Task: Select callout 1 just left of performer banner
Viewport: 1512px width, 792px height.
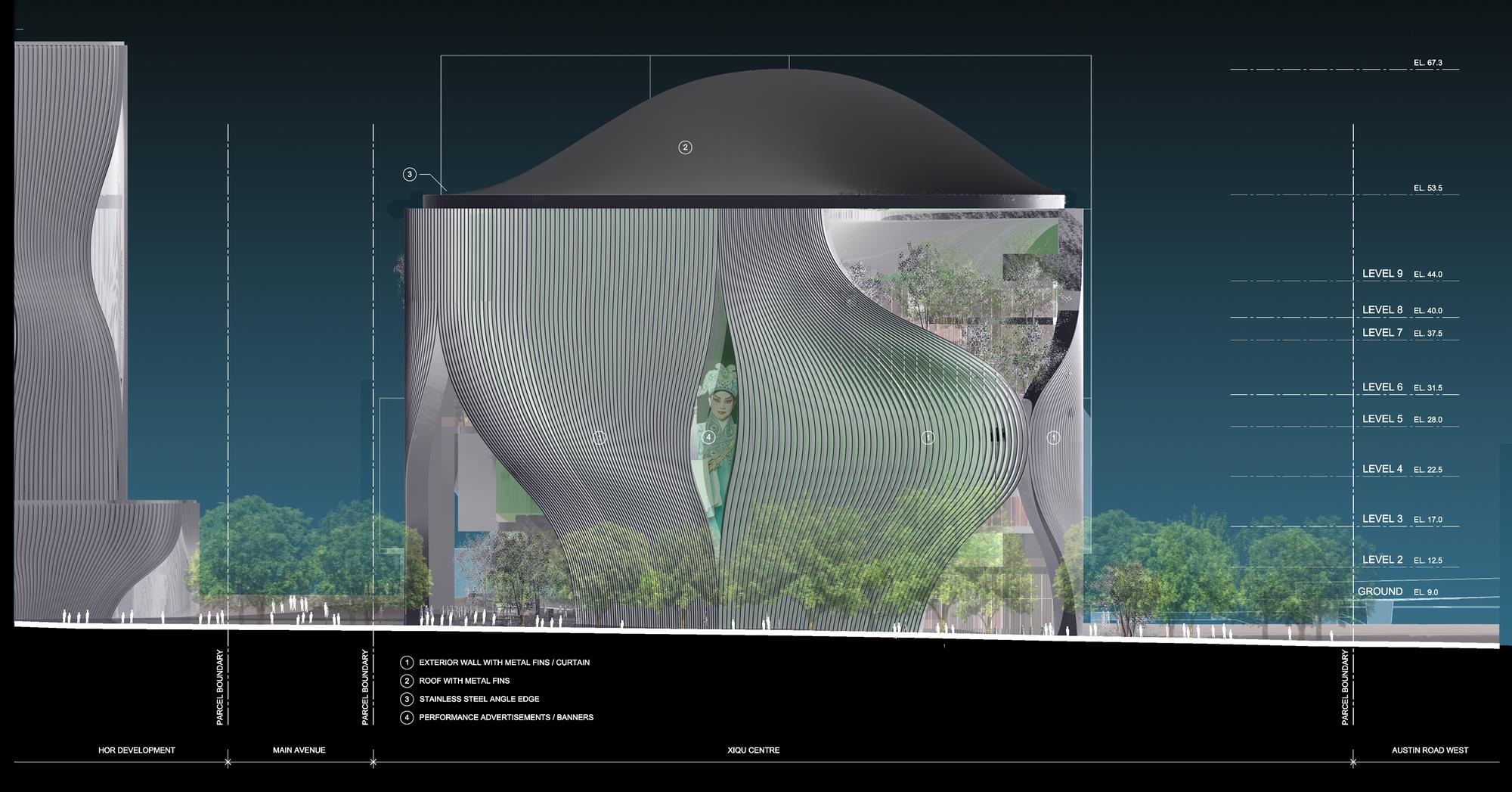Action: [x=600, y=437]
